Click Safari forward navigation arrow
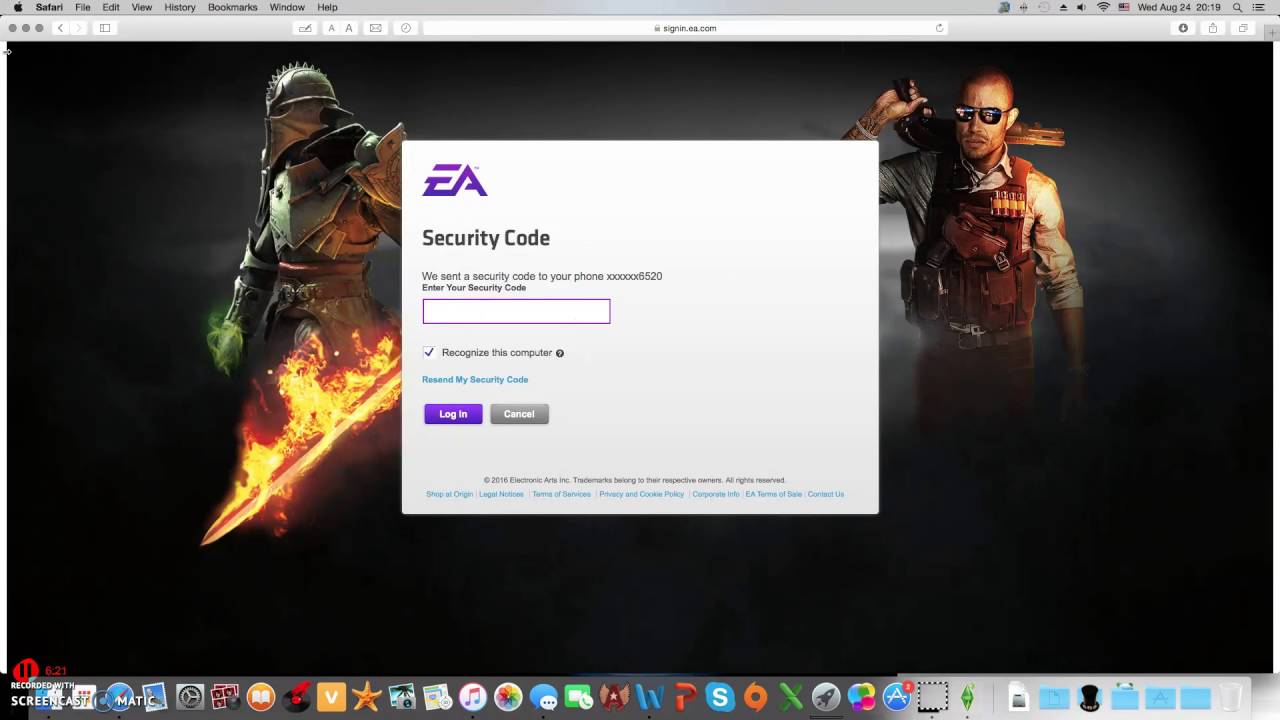The height and width of the screenshot is (720, 1280). pyautogui.click(x=78, y=28)
